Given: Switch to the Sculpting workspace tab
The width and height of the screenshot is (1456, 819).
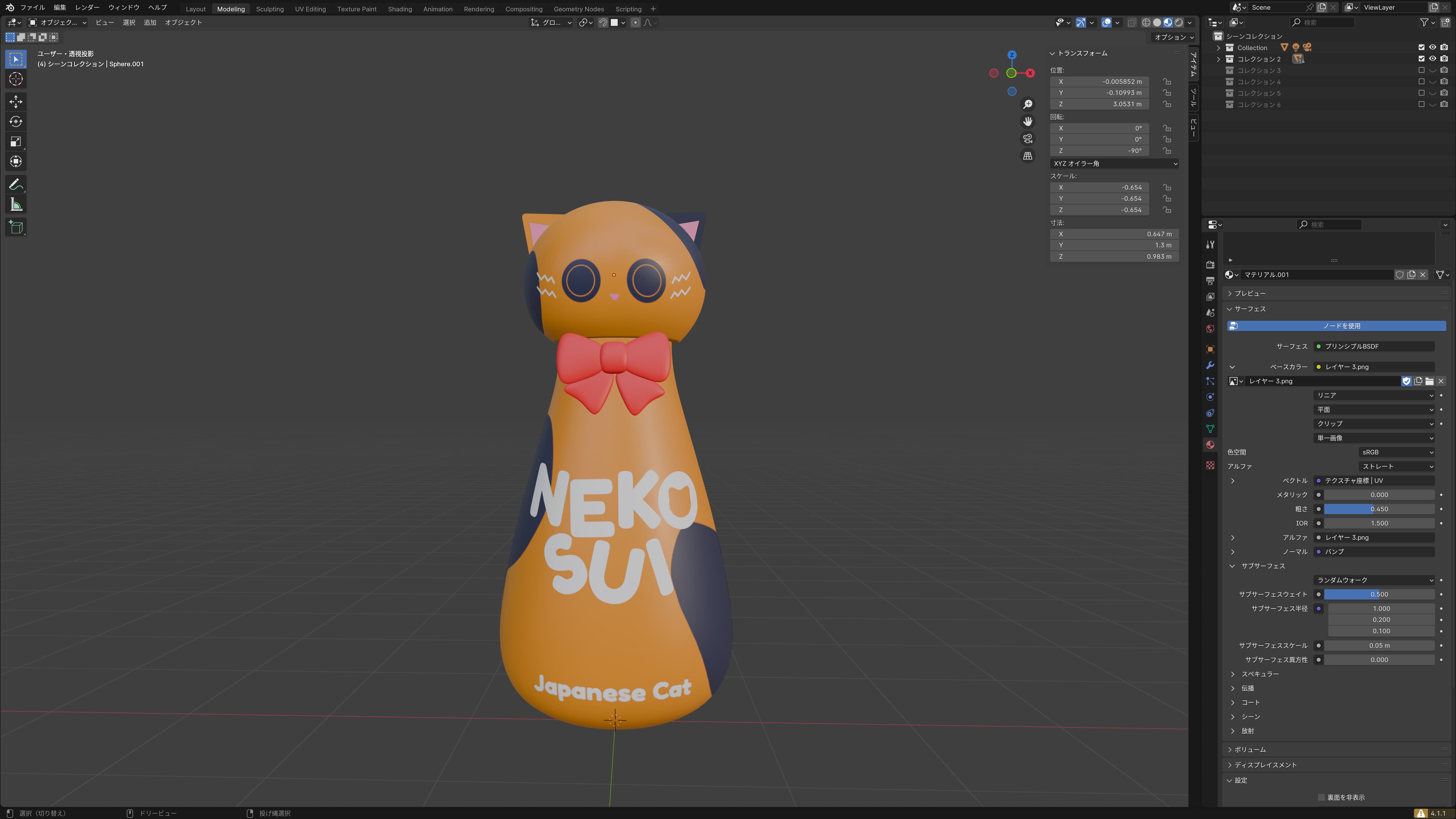Looking at the screenshot, I should 270,9.
